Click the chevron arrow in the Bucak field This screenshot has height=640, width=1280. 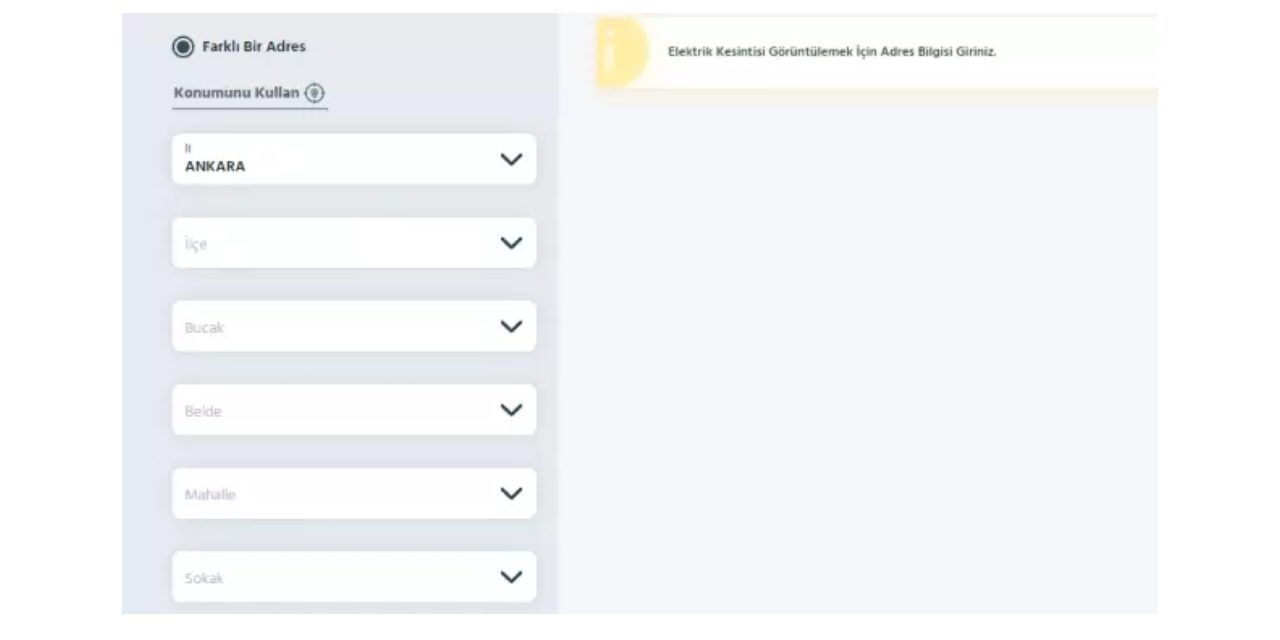point(511,326)
